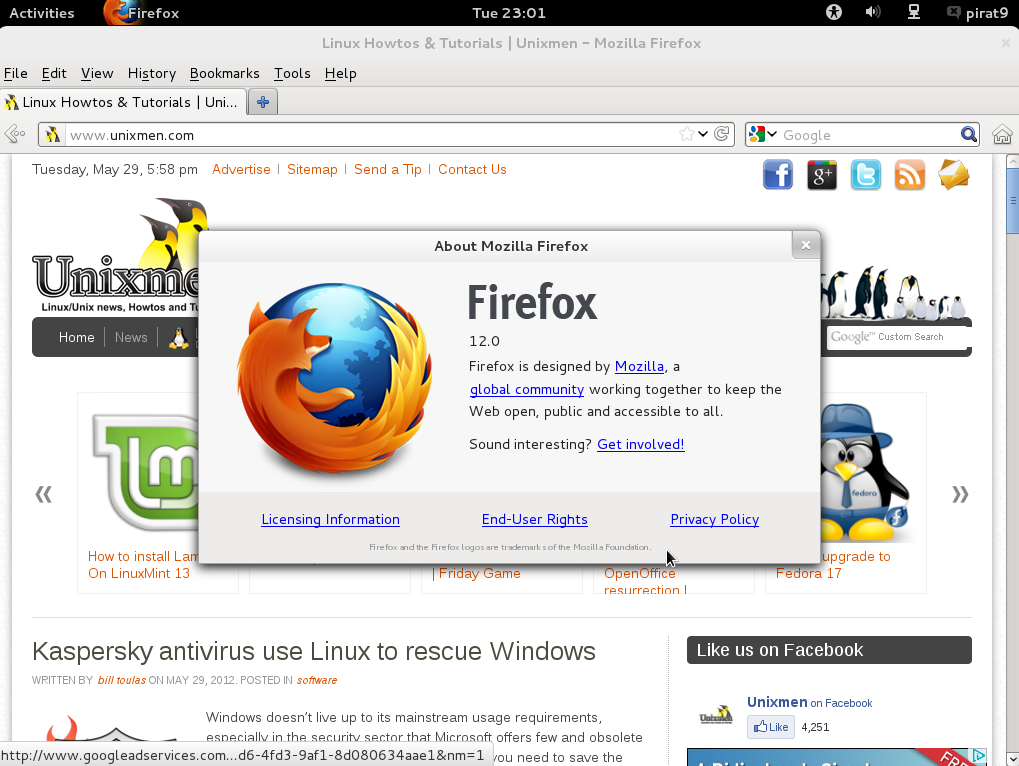Show the previous slide with the left chevrons

[x=44, y=494]
